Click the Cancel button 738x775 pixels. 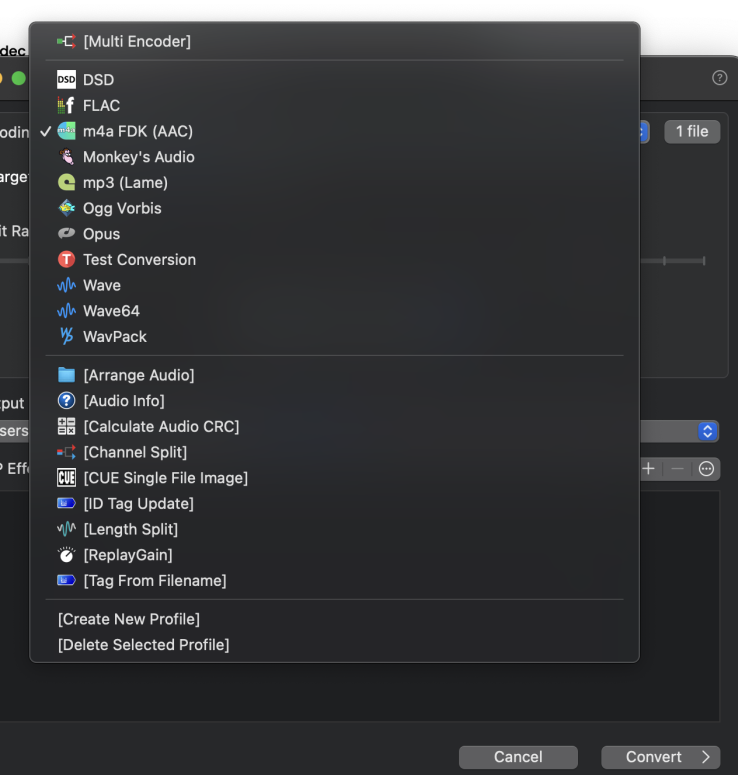[518, 757]
